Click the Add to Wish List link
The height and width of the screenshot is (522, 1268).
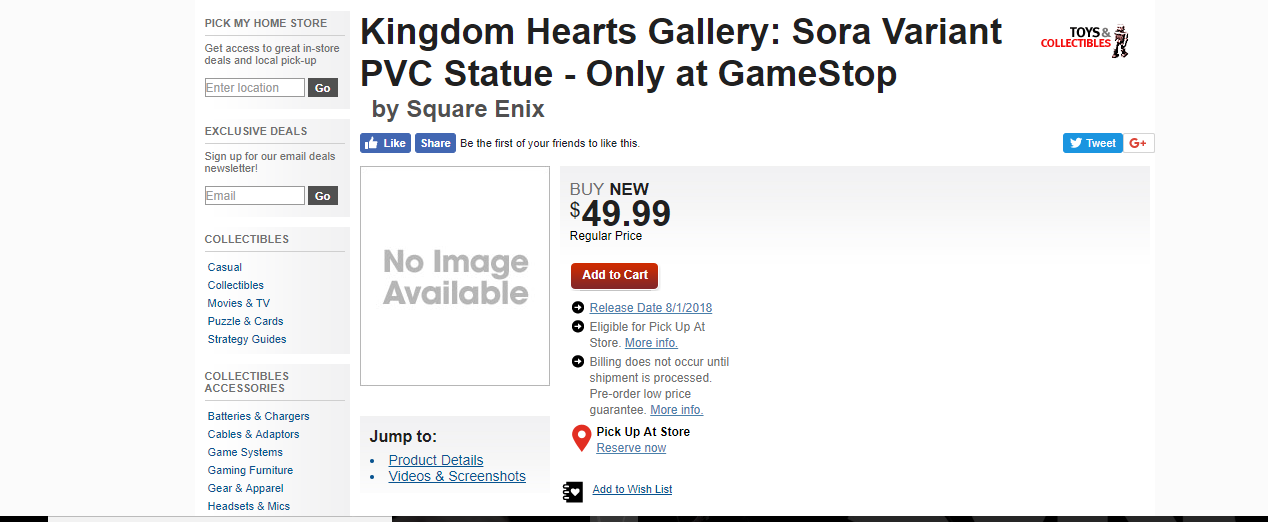632,490
